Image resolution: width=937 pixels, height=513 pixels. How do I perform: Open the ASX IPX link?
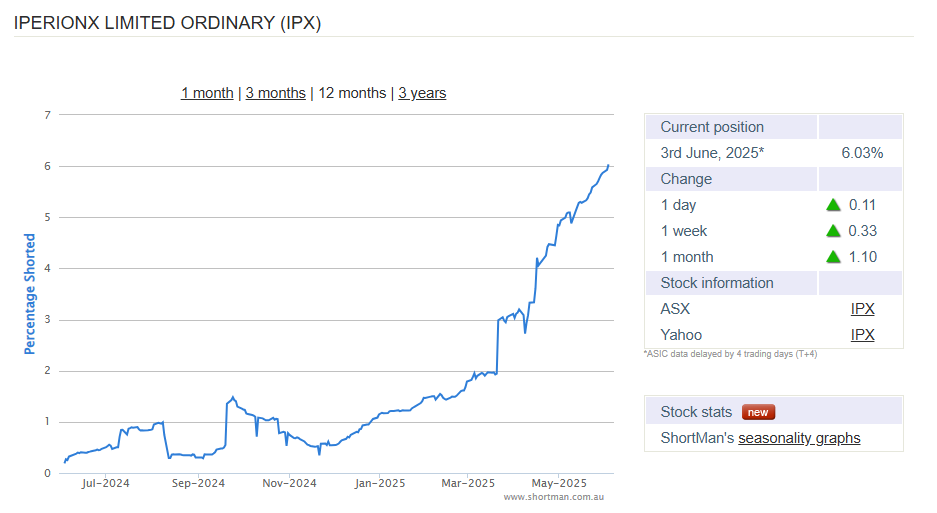point(862,309)
